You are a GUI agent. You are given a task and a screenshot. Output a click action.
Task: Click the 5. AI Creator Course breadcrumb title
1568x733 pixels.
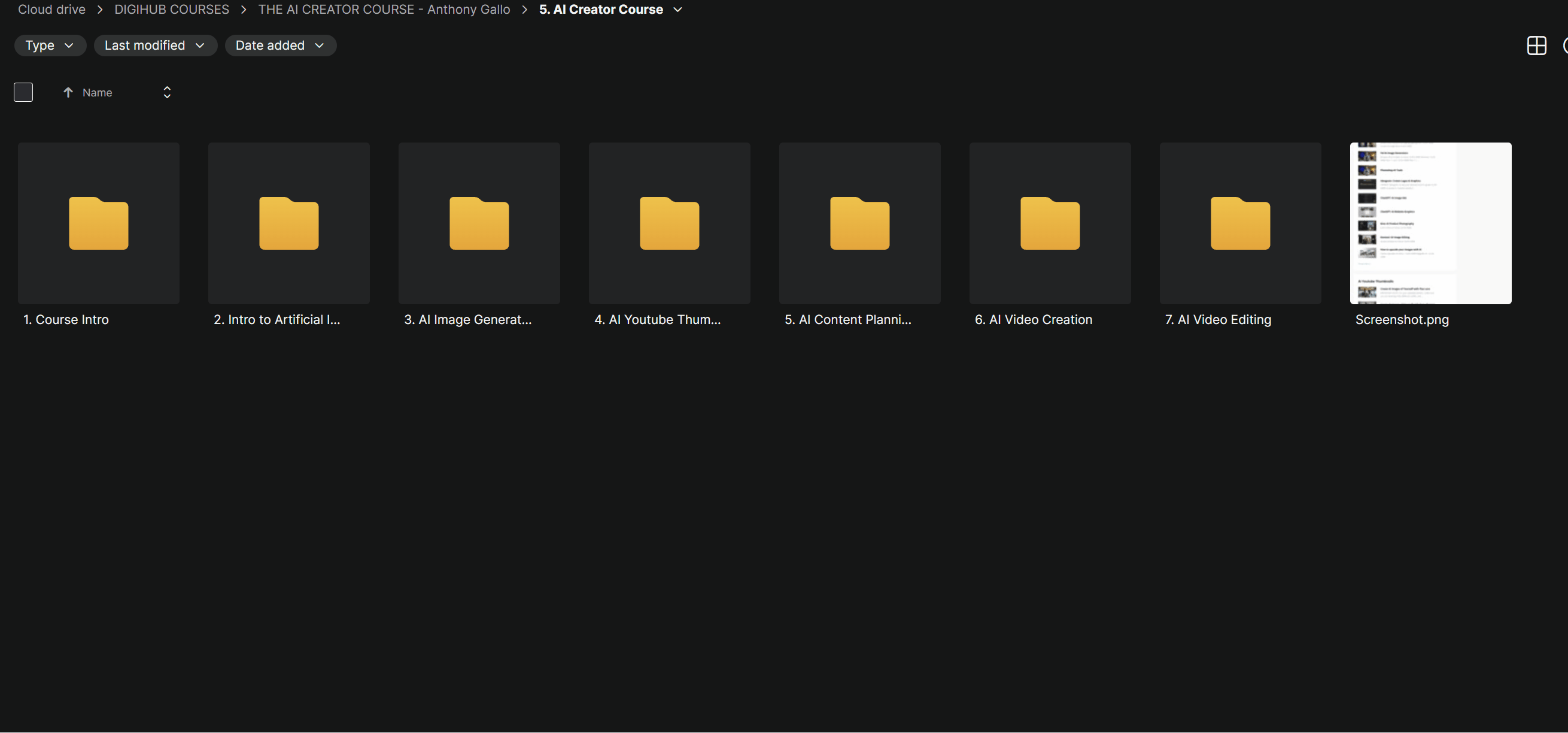pos(601,9)
